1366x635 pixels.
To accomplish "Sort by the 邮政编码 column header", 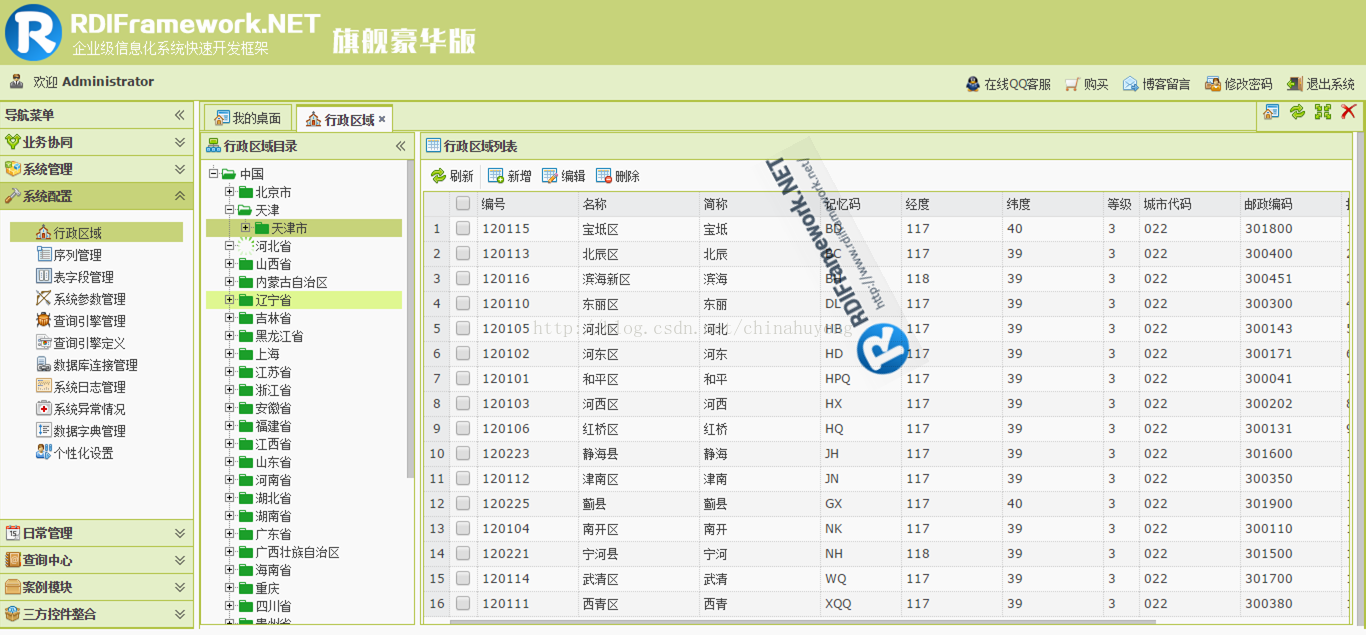I will pyautogui.click(x=1290, y=204).
